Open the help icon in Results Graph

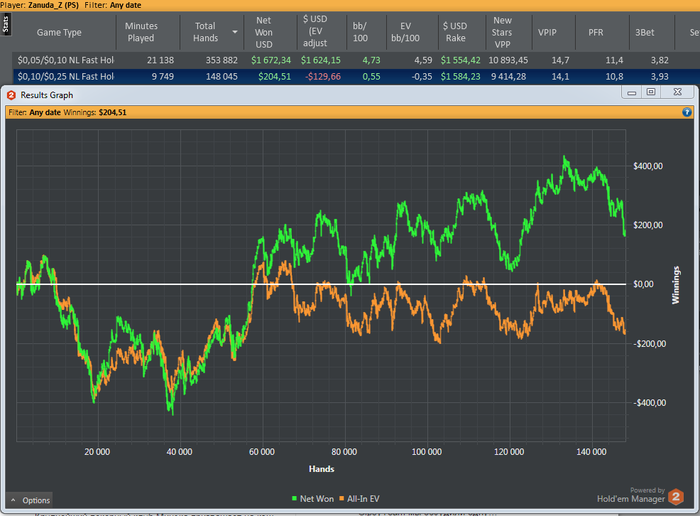[687, 112]
